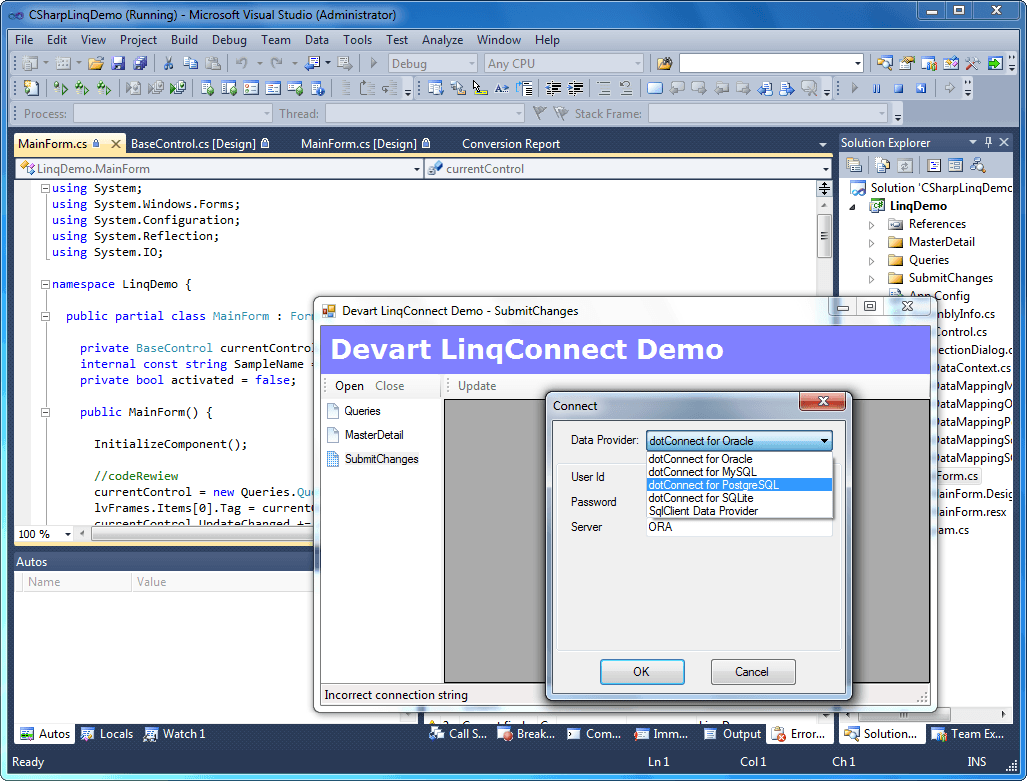The image size is (1027, 781).
Task: Switch to Conversion Report tab
Action: (511, 143)
